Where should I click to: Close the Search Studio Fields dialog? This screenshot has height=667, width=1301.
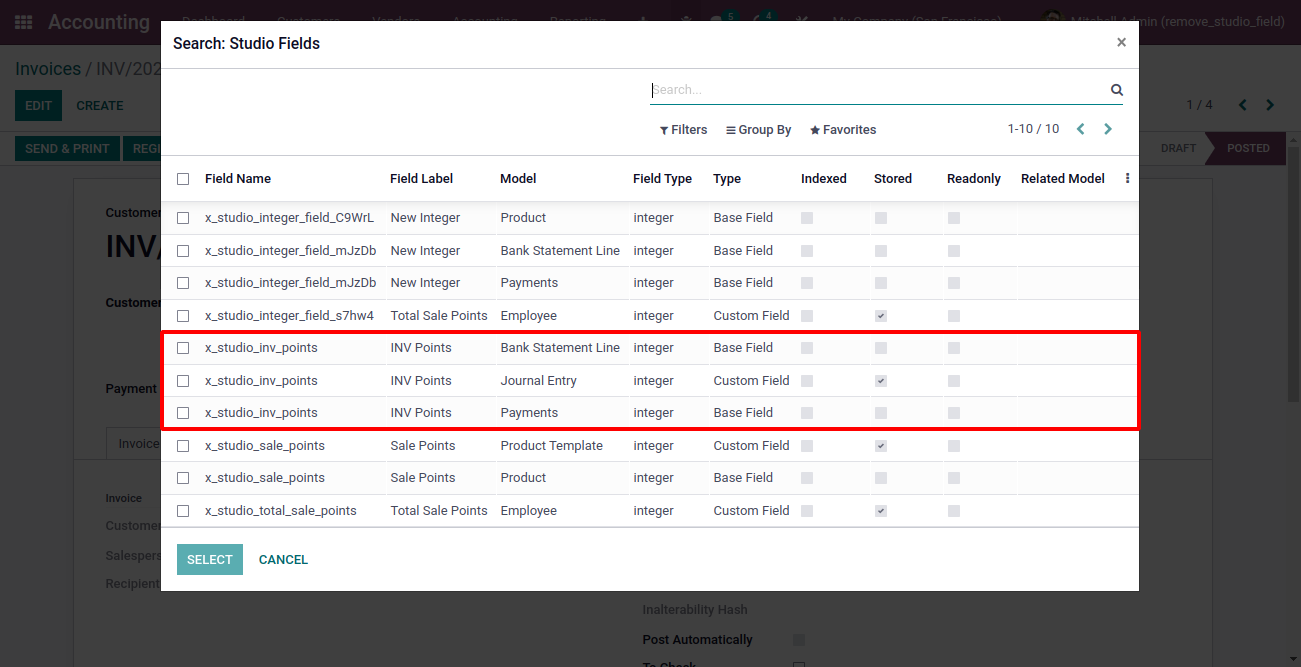click(1121, 42)
